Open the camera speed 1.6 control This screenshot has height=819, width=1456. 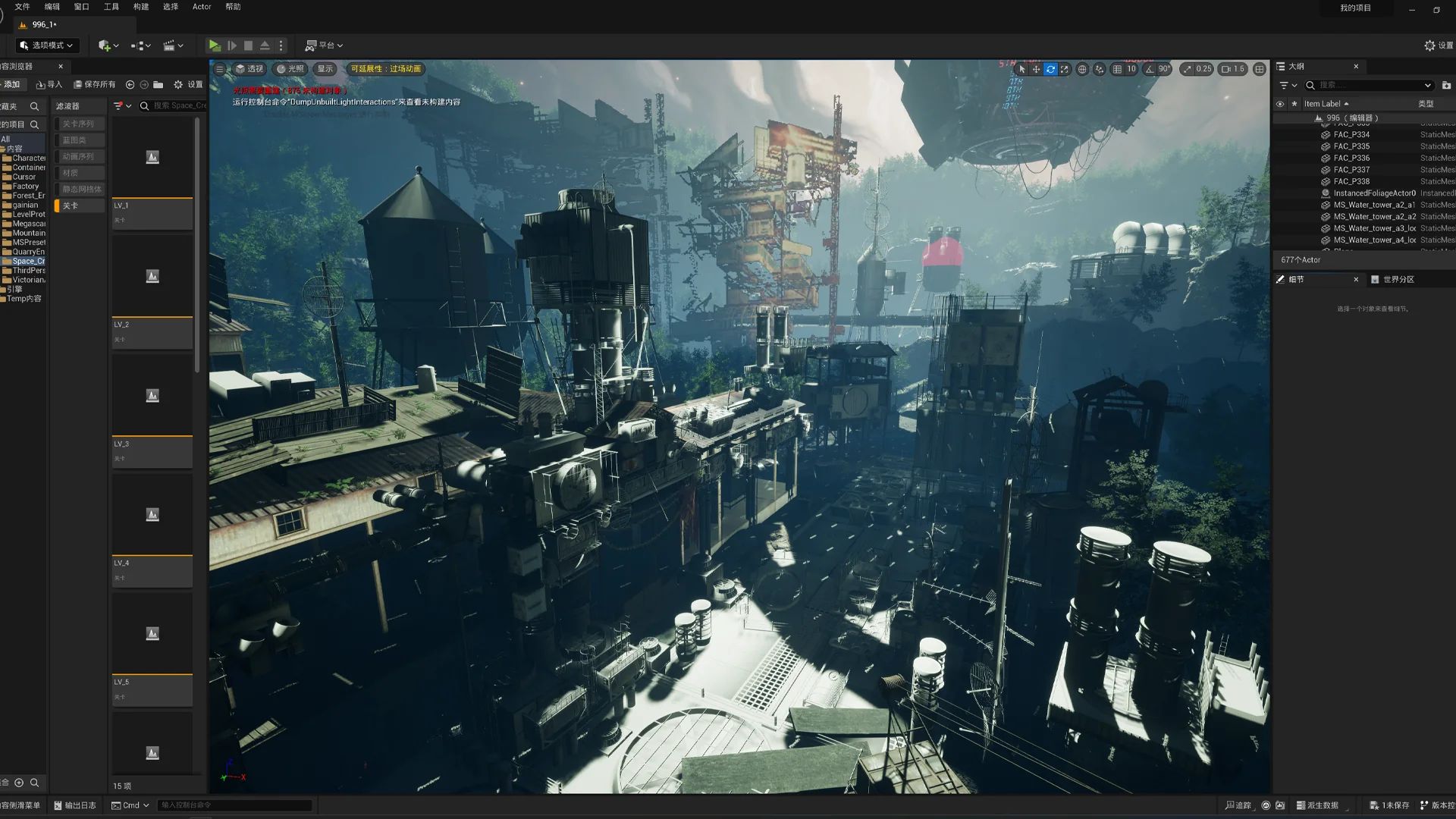pos(1232,69)
